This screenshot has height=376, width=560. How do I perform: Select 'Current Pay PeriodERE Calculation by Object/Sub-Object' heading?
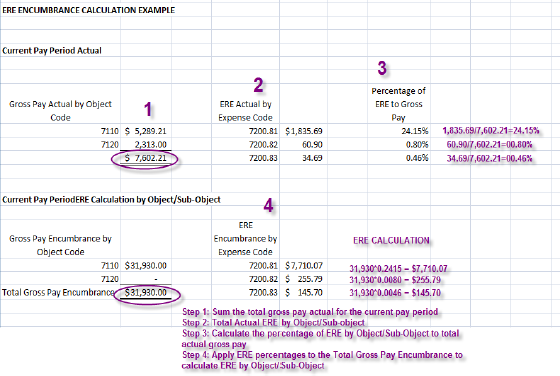[x=111, y=200]
